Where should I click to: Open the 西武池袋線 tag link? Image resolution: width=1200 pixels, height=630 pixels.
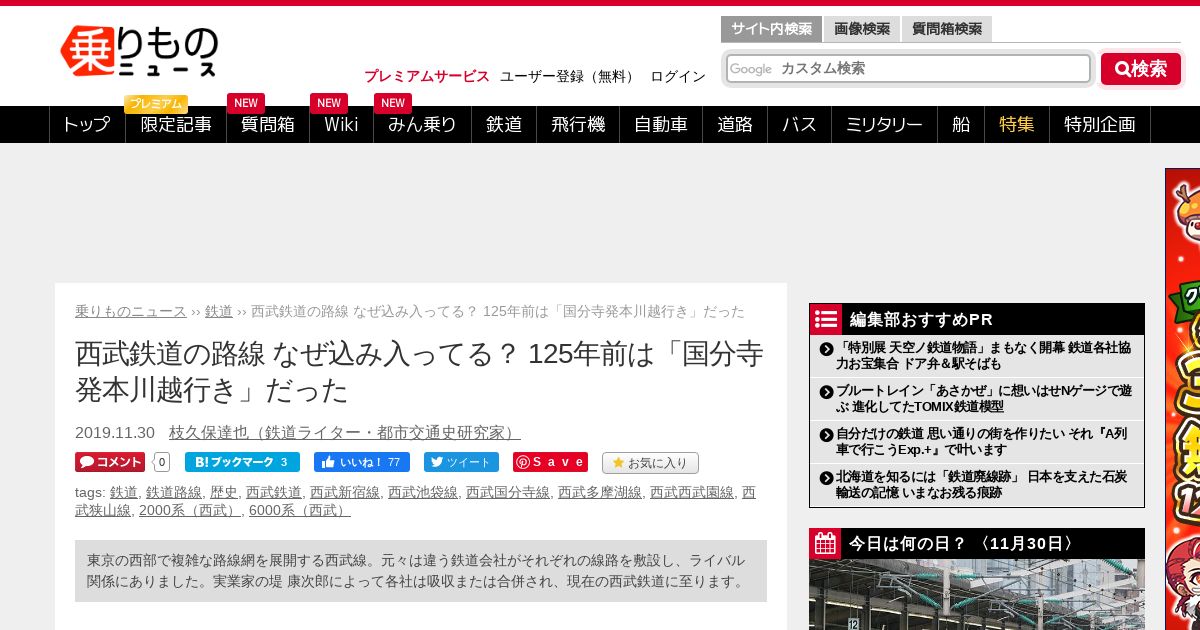(x=423, y=492)
